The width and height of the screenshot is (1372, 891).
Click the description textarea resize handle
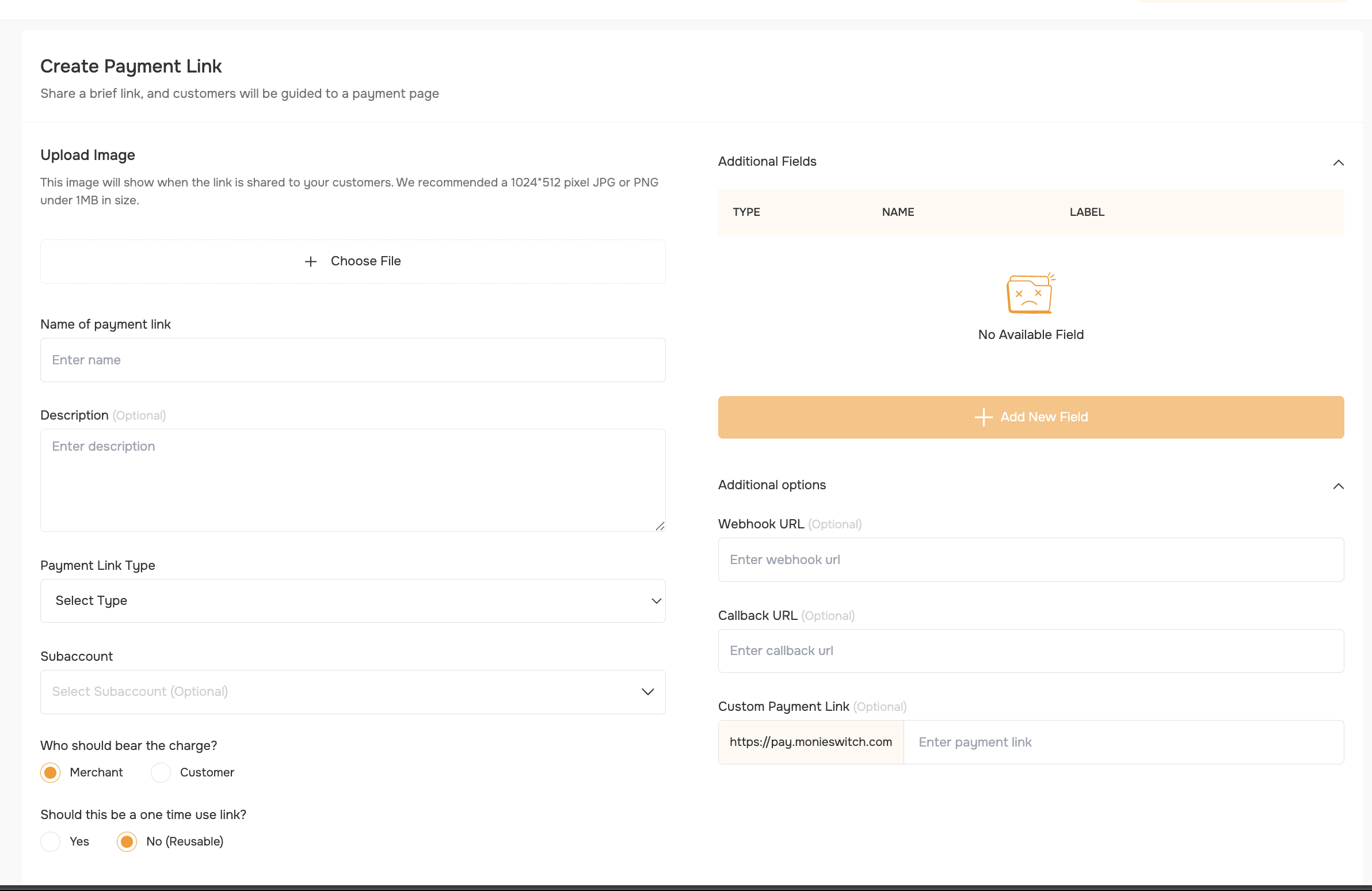coord(660,526)
